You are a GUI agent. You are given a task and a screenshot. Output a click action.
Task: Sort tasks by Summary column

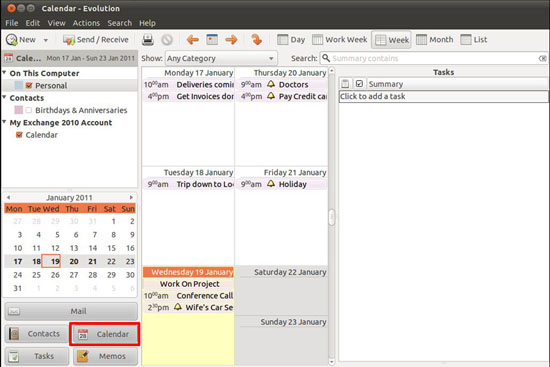click(457, 84)
